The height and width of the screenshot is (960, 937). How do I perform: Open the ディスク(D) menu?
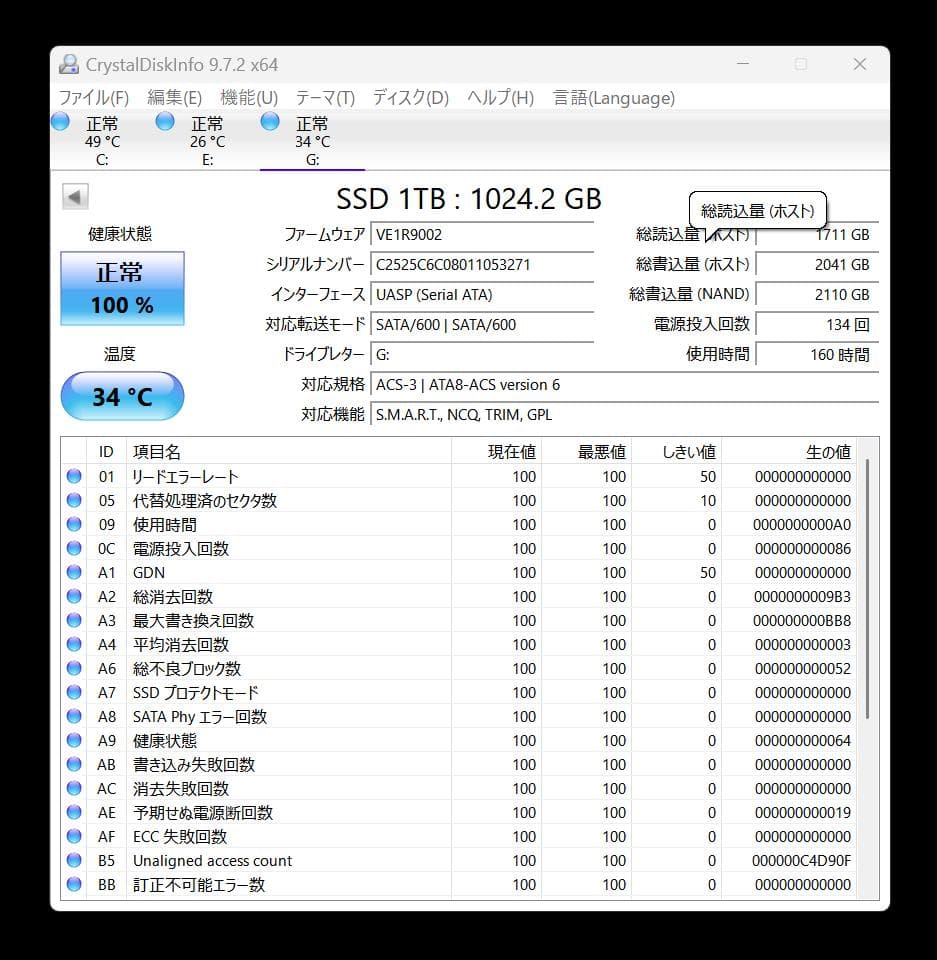(412, 97)
